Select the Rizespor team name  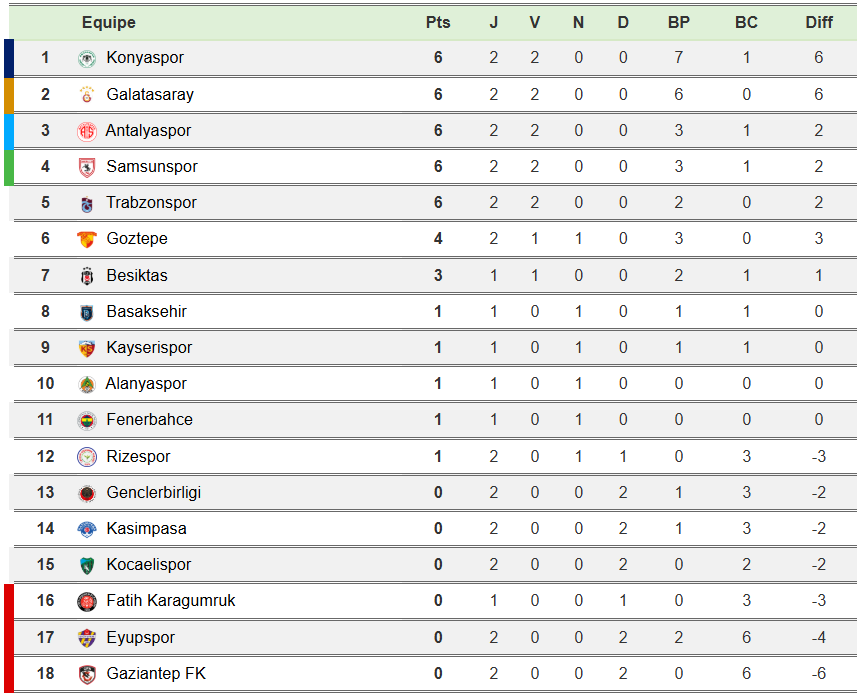click(138, 457)
